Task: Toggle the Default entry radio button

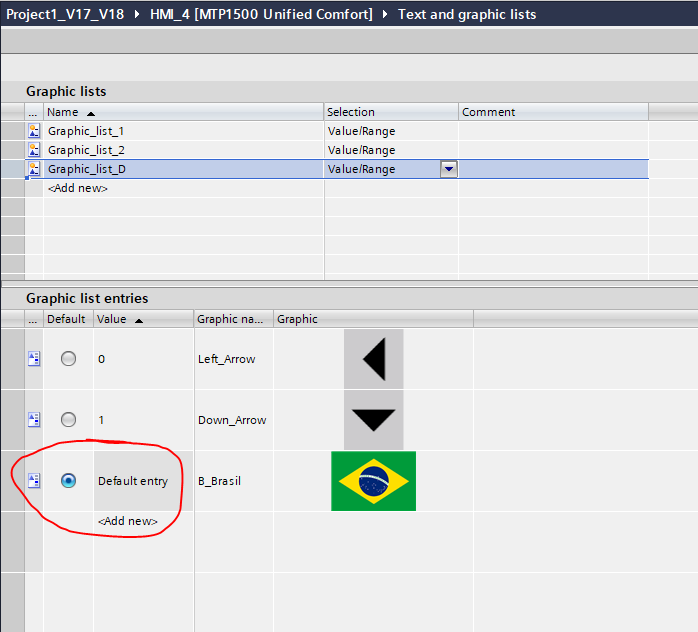Action: (68, 481)
